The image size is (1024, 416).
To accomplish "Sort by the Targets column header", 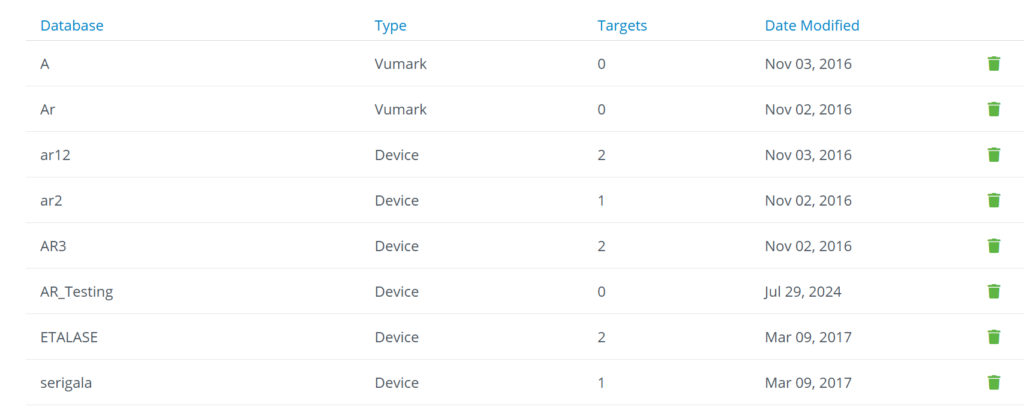I will pyautogui.click(x=622, y=25).
